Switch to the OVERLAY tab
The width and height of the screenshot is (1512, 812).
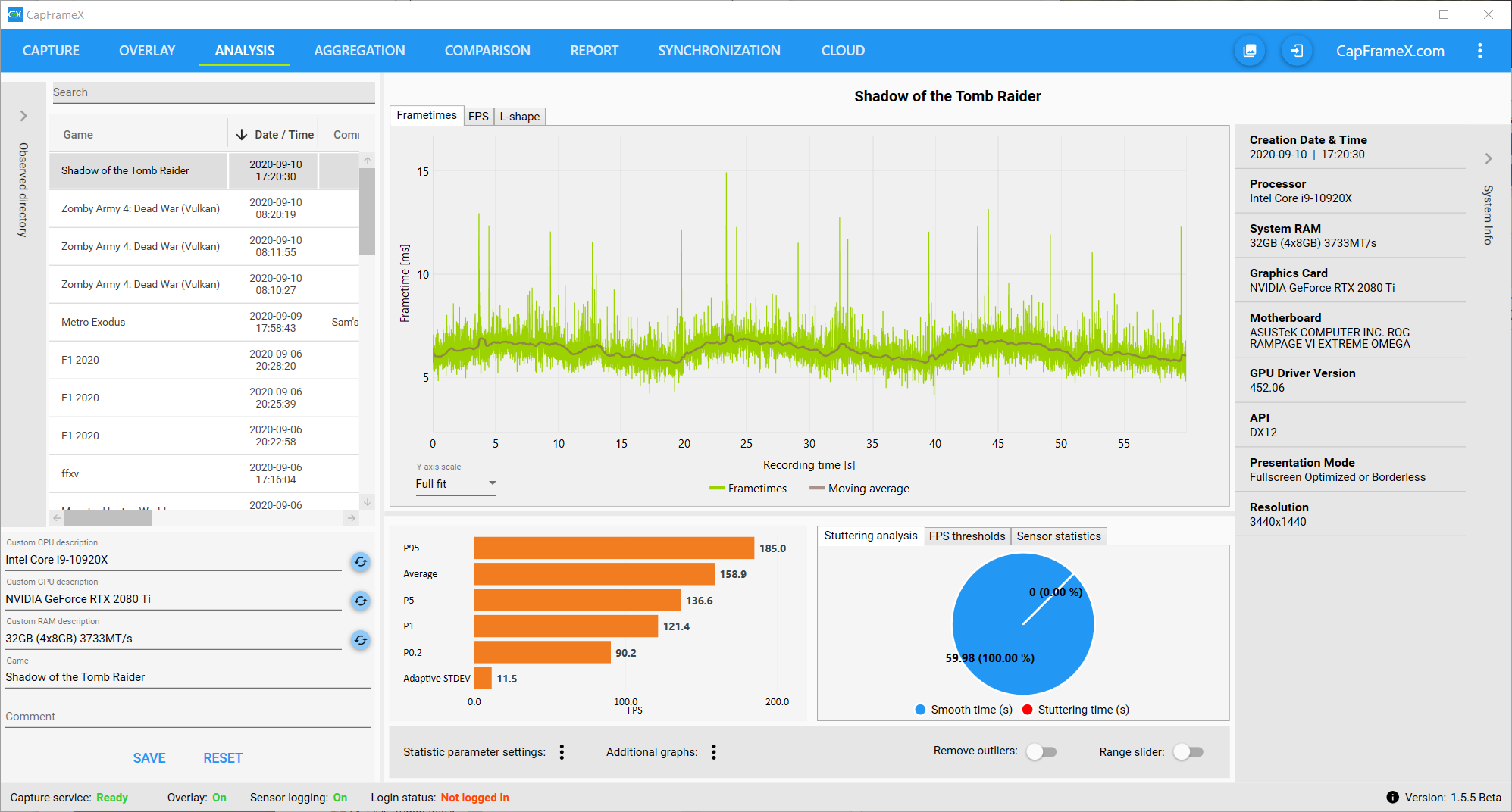coord(147,51)
